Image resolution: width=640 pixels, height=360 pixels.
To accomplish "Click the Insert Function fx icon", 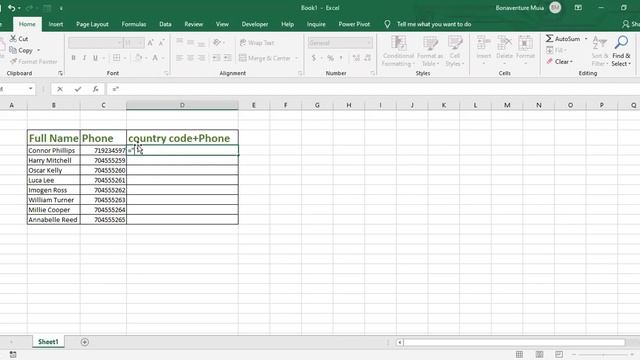I will tap(96, 89).
